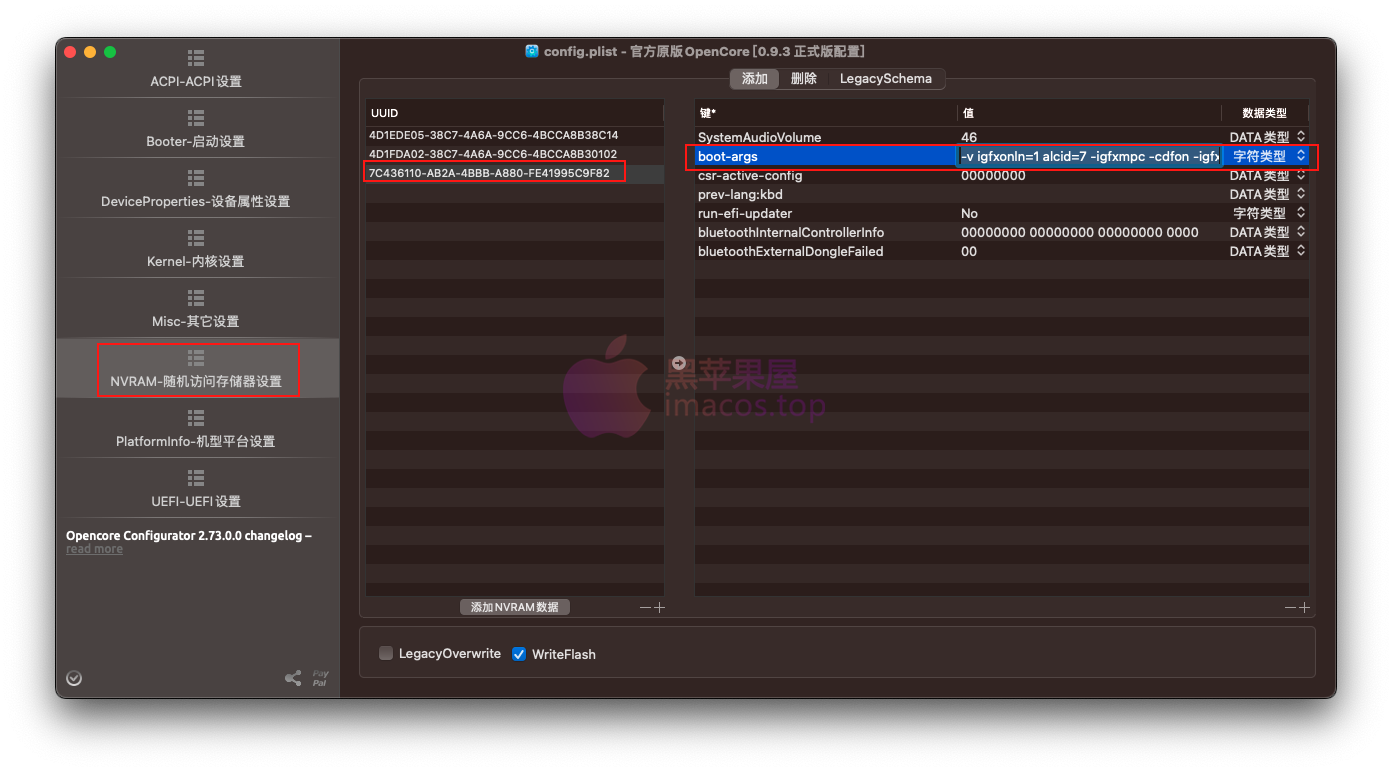
Task: Switch to the LegacySchema tab
Action: pos(885,79)
